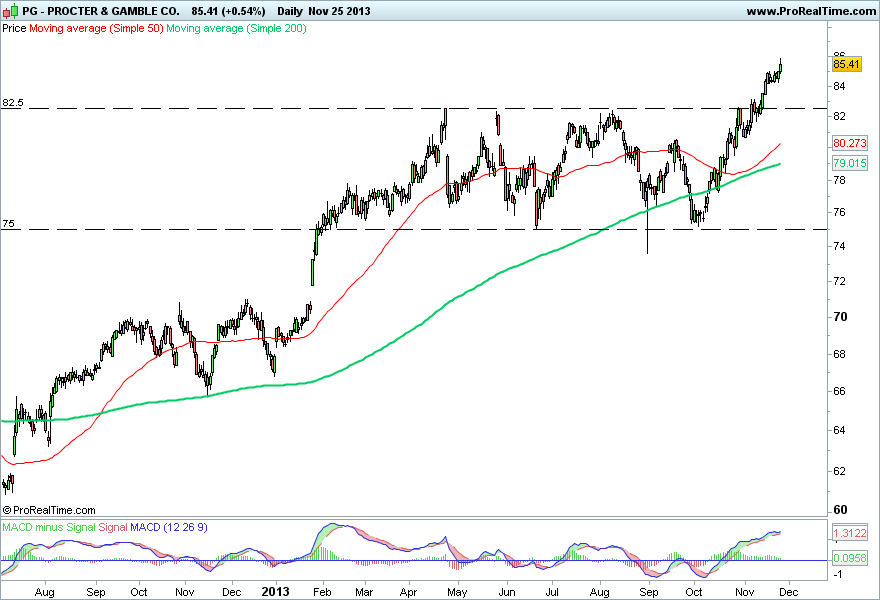
Task: Click the 60 price axis label
Action: pyautogui.click(x=840, y=510)
